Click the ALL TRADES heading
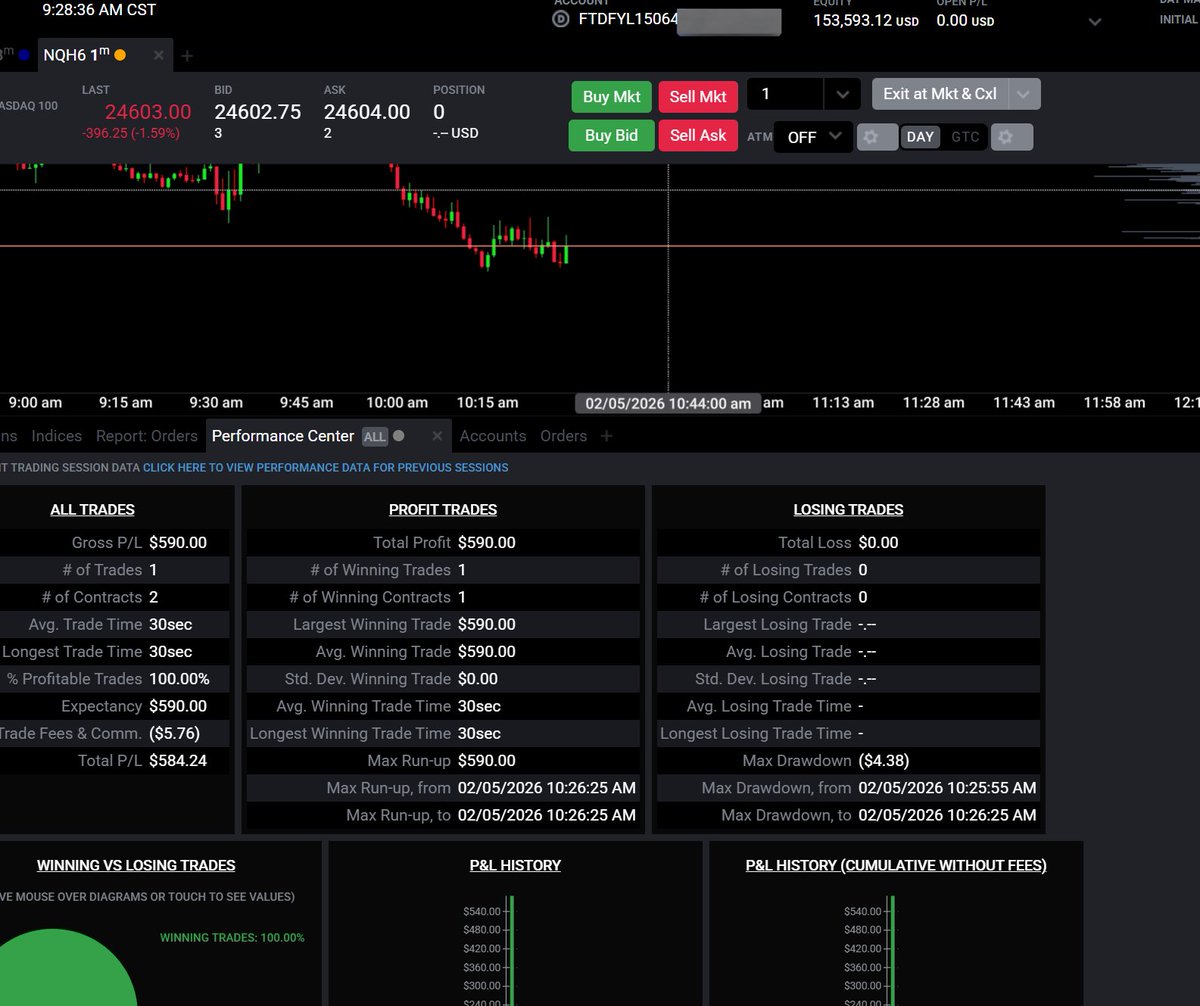The image size is (1200, 1006). tap(92, 510)
